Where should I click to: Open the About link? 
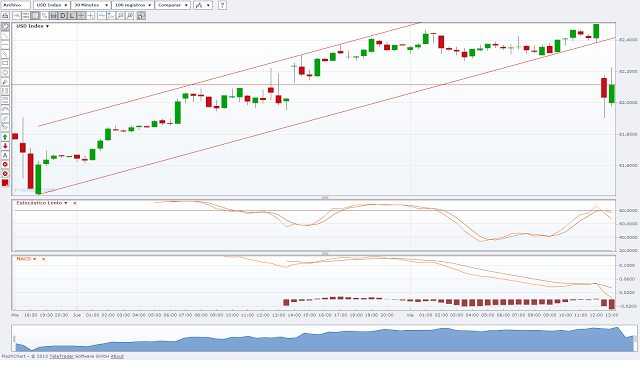pos(117,356)
